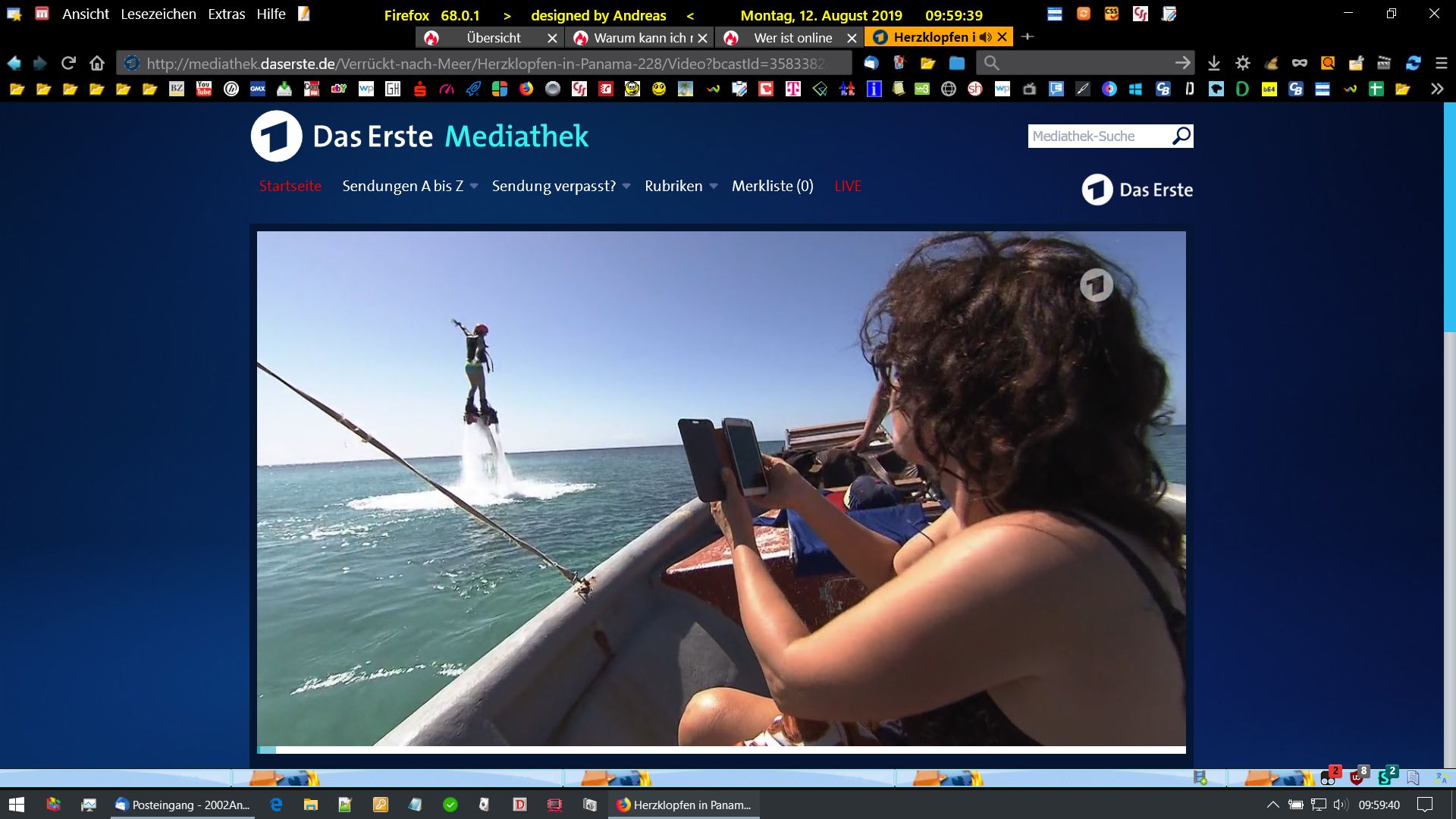Click the video progress bar
This screenshot has height=819, width=1456.
(720, 749)
